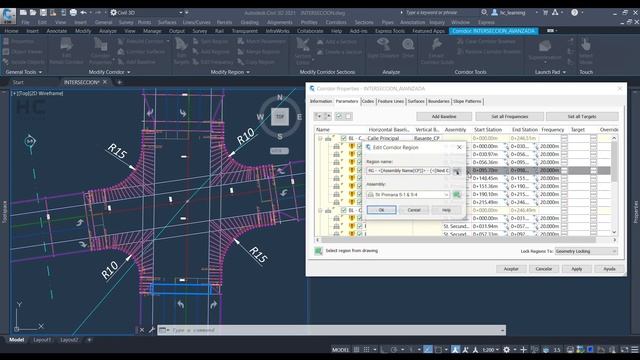
Task: Click the Set all Frequencies button
Action: tap(509, 116)
